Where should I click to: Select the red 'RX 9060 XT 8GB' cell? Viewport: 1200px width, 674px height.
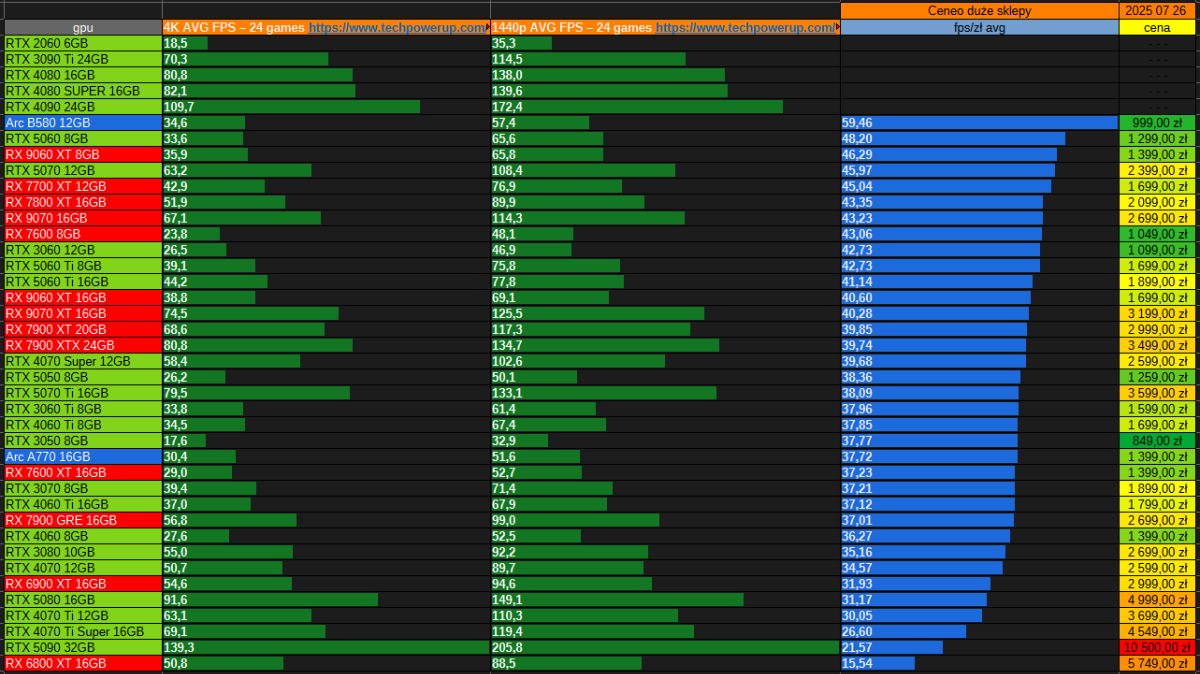pos(83,155)
